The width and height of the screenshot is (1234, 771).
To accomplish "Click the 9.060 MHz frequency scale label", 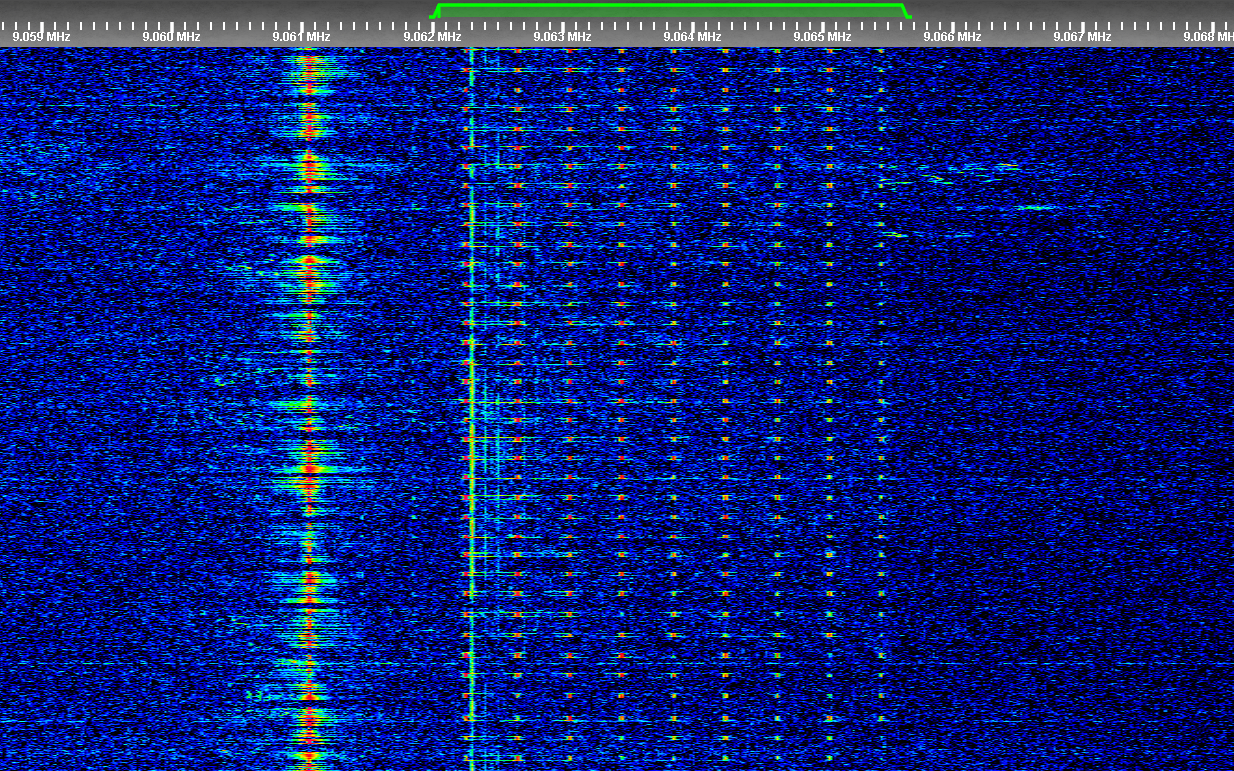I will pos(171,37).
